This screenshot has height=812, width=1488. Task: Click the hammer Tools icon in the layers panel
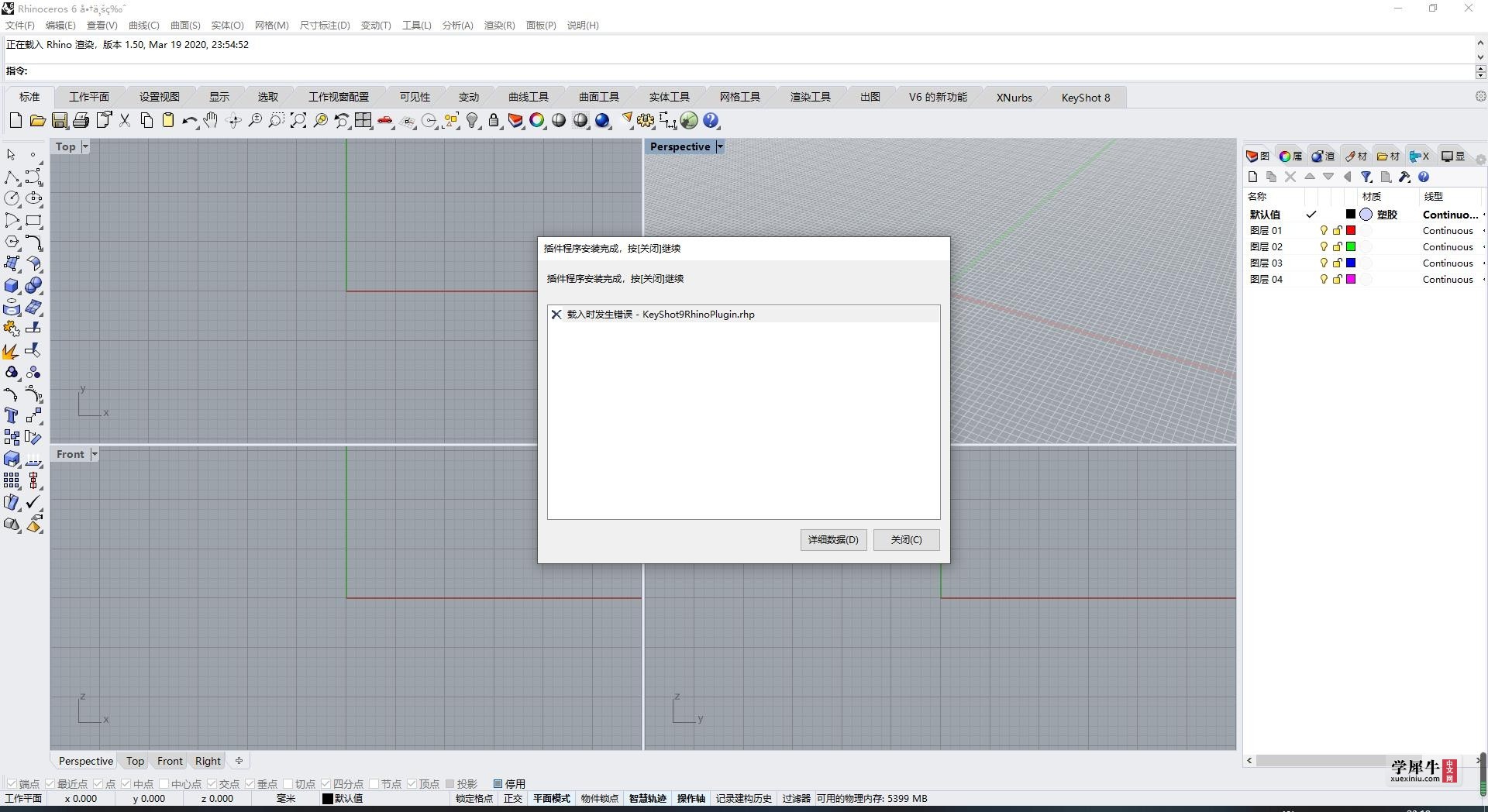point(1404,177)
